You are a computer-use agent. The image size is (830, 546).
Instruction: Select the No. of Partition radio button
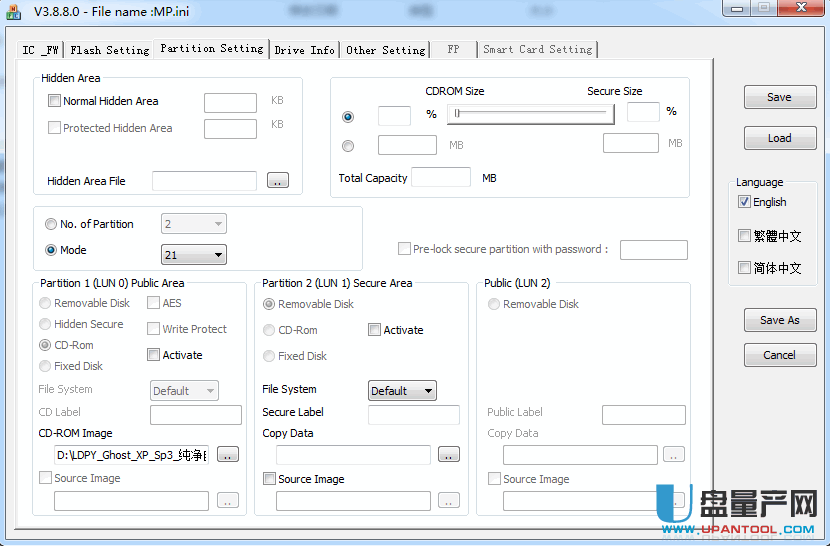click(x=51, y=224)
